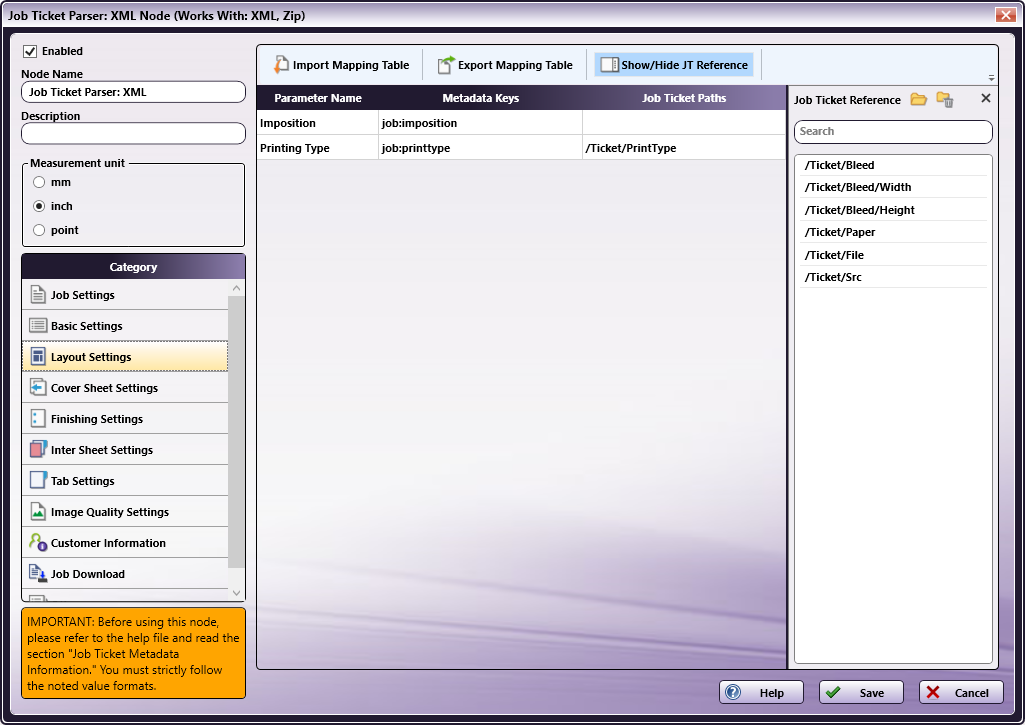
Task: Open the Inter Sheet Settings category
Action: coord(125,450)
